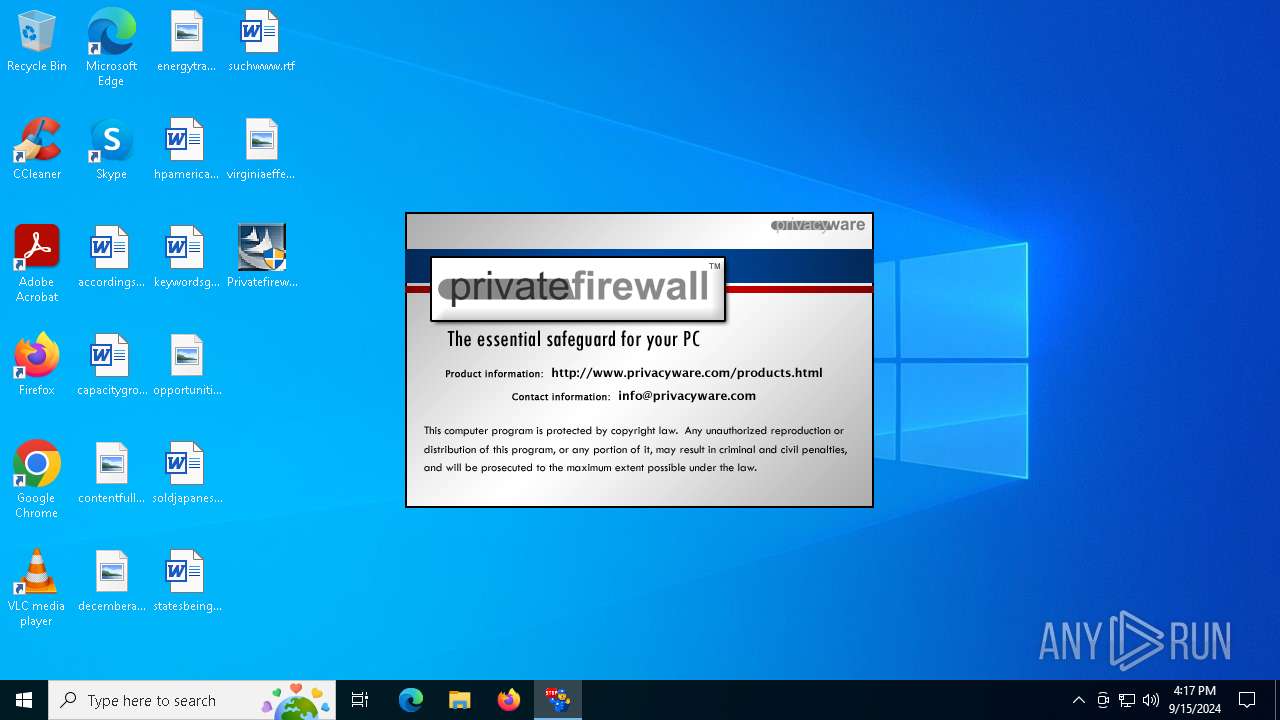Screen dimensions: 1280x720
Task: Open the clock and calendar flyout
Action: pos(1195,700)
